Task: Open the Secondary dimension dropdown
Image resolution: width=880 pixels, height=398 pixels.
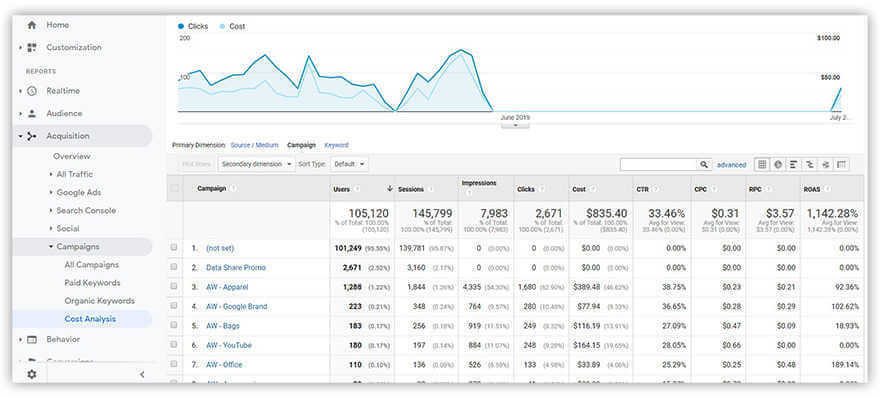Action: click(256, 164)
